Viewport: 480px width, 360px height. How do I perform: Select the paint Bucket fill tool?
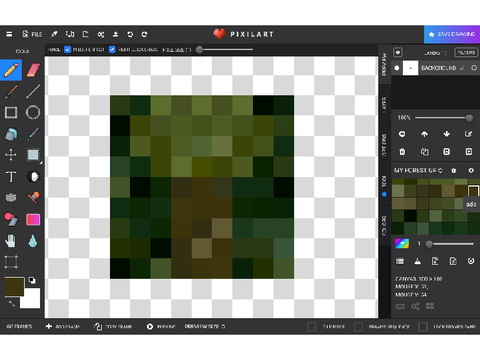11,134
